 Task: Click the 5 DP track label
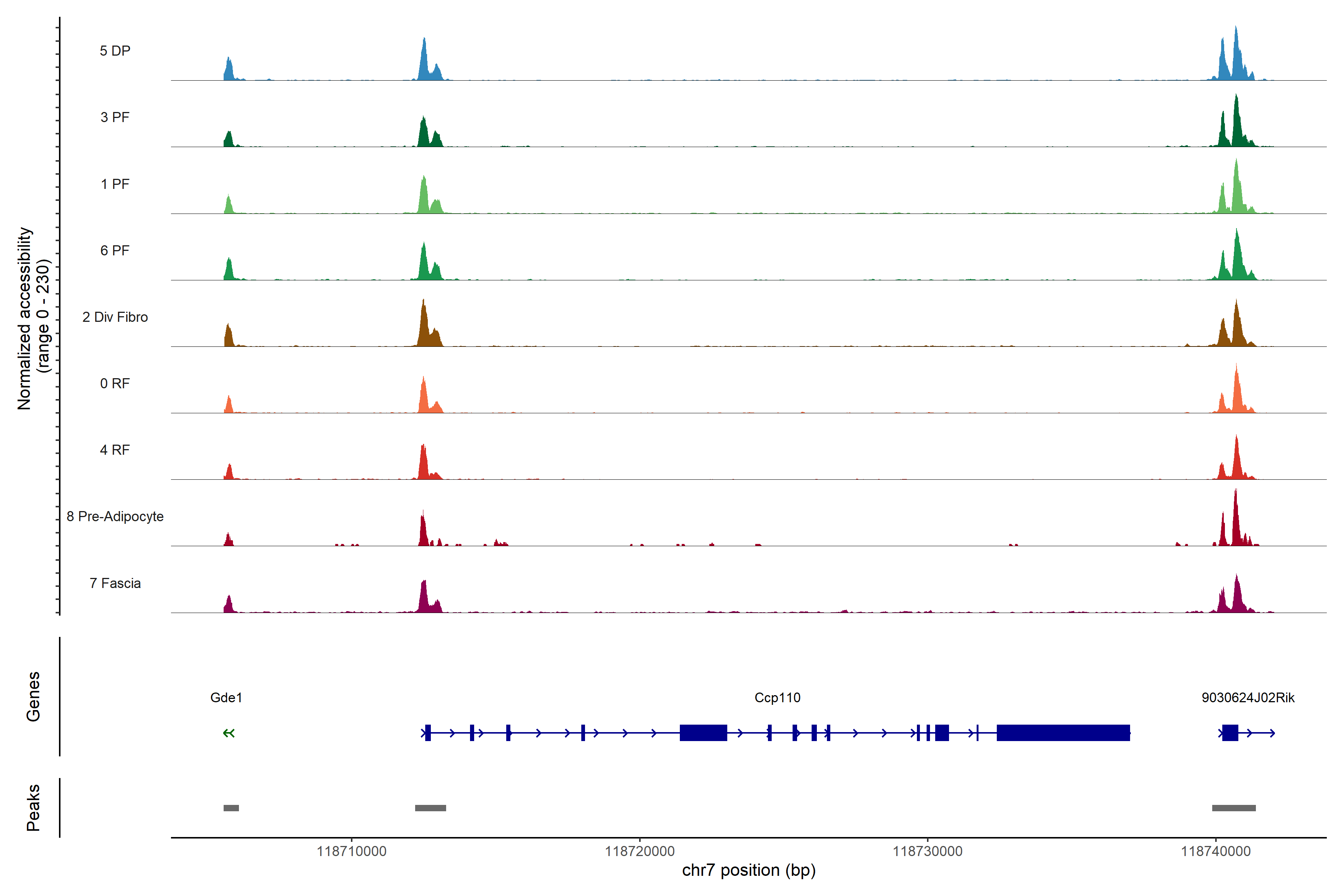pos(115,51)
